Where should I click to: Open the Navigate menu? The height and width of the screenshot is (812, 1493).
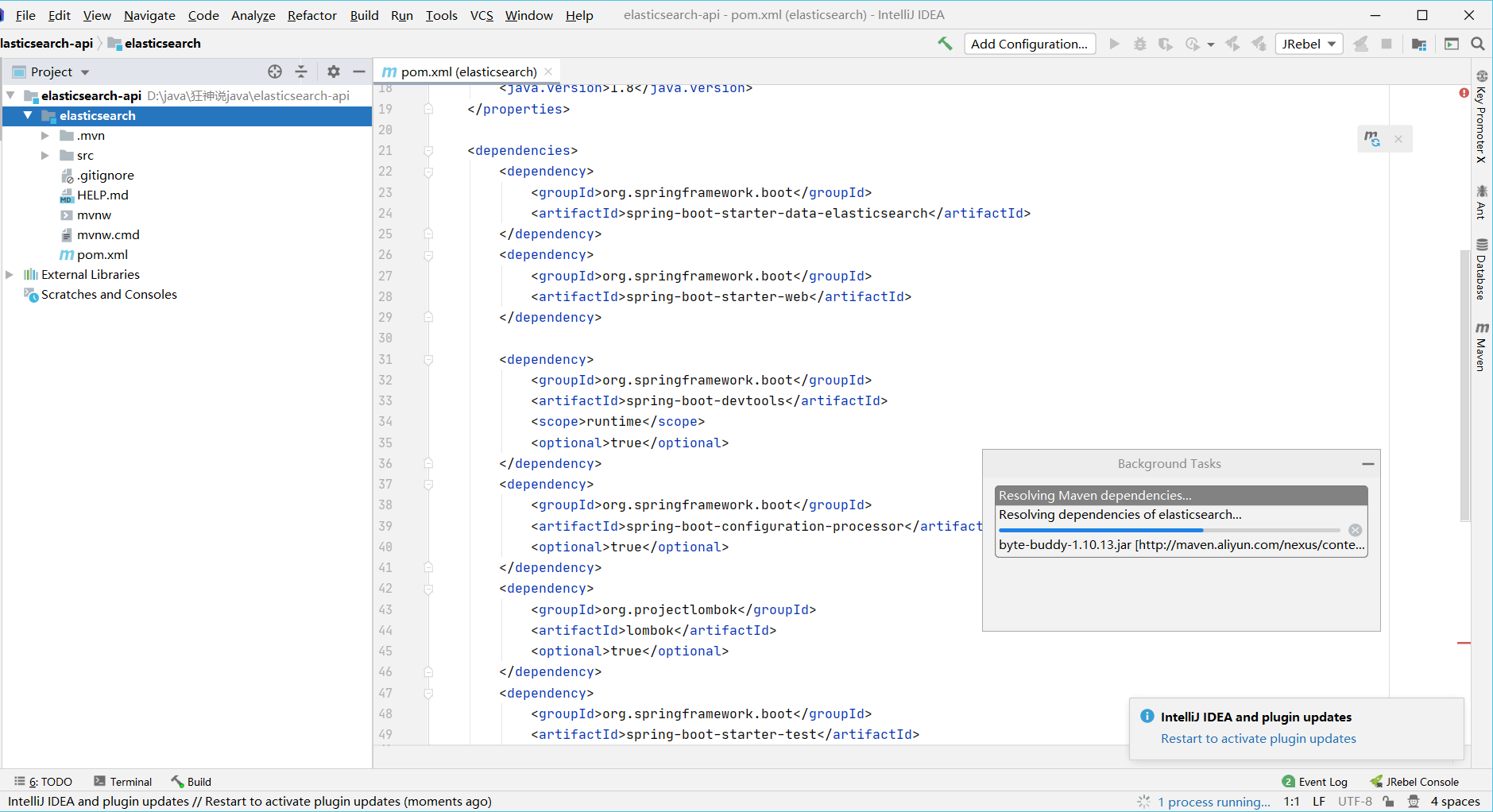point(149,15)
